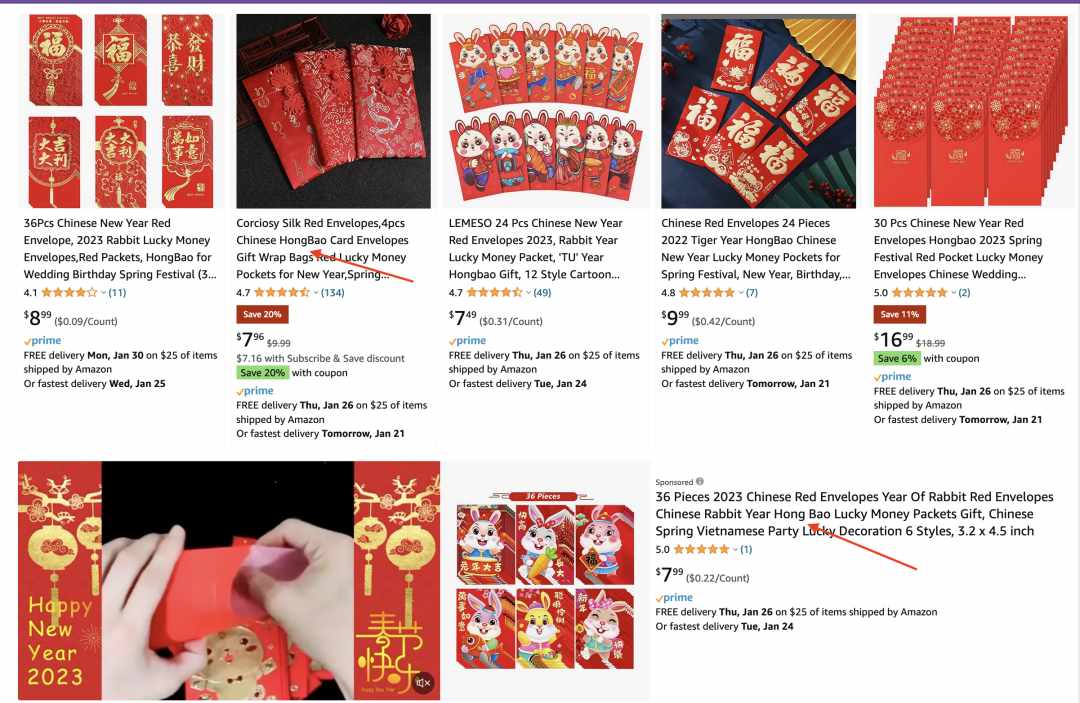Open the sponsored 36 Pieces 2023 Rabbit envelopes title
The width and height of the screenshot is (1080, 703).
pyautogui.click(x=854, y=514)
